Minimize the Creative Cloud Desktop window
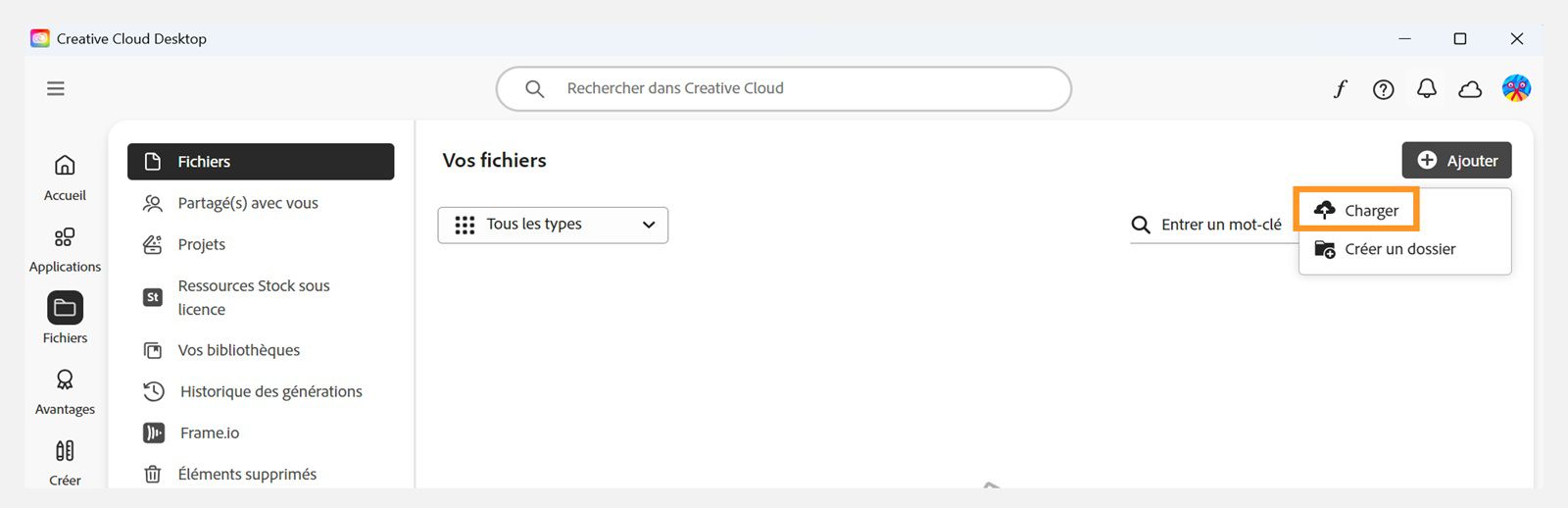Viewport: 1568px width, 508px height. pyautogui.click(x=1404, y=38)
